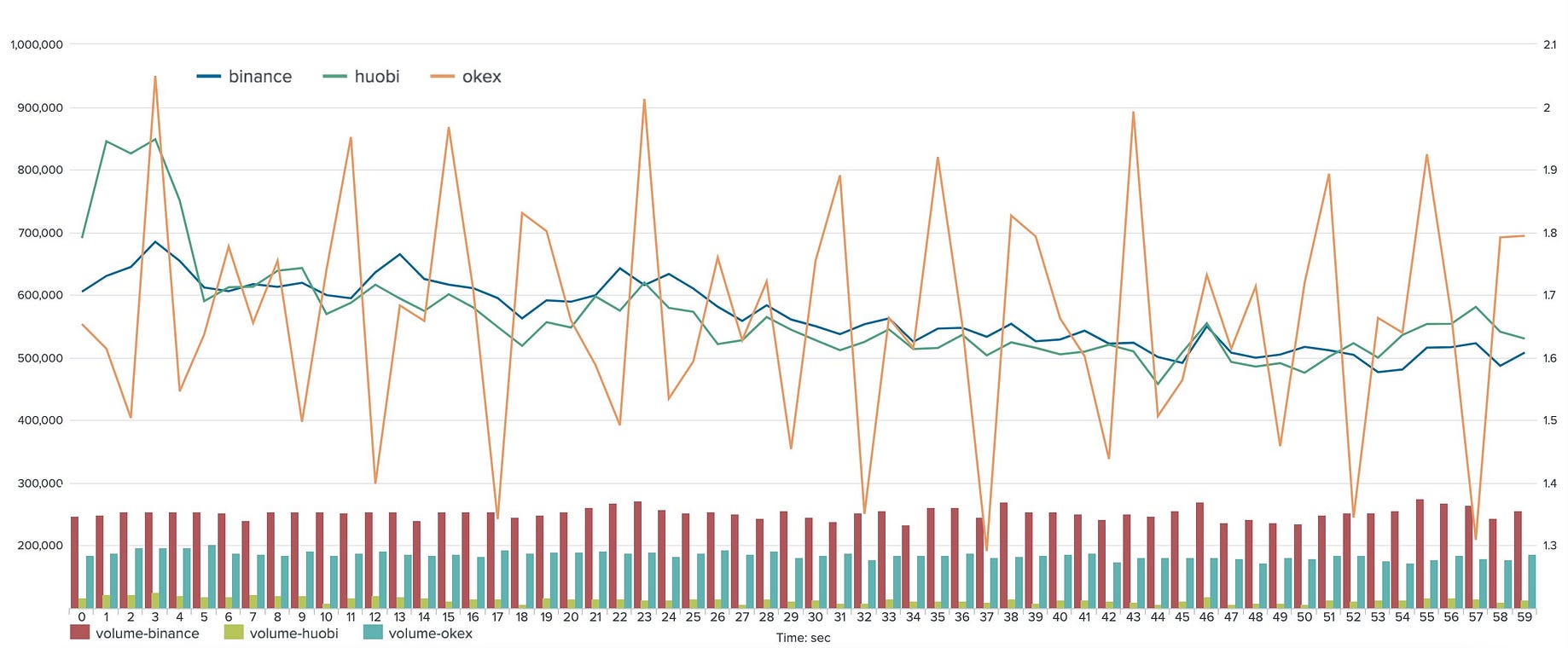Toggle volume-huobi bars in bottom legend
Image resolution: width=1568 pixels, height=648 pixels.
(x=281, y=633)
